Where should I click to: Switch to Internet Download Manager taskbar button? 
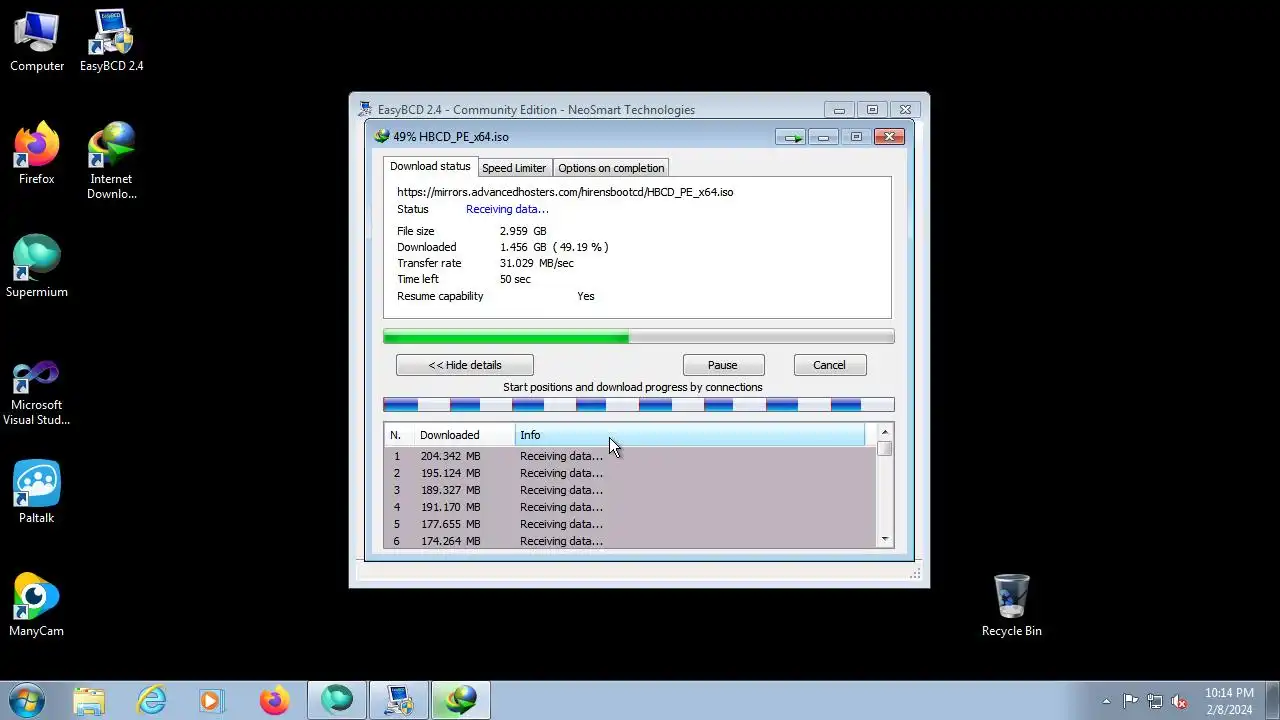point(461,700)
